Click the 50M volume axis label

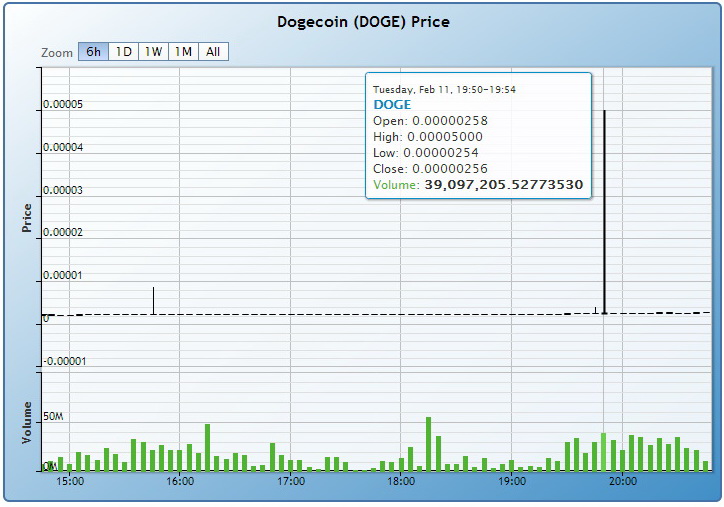point(53,416)
